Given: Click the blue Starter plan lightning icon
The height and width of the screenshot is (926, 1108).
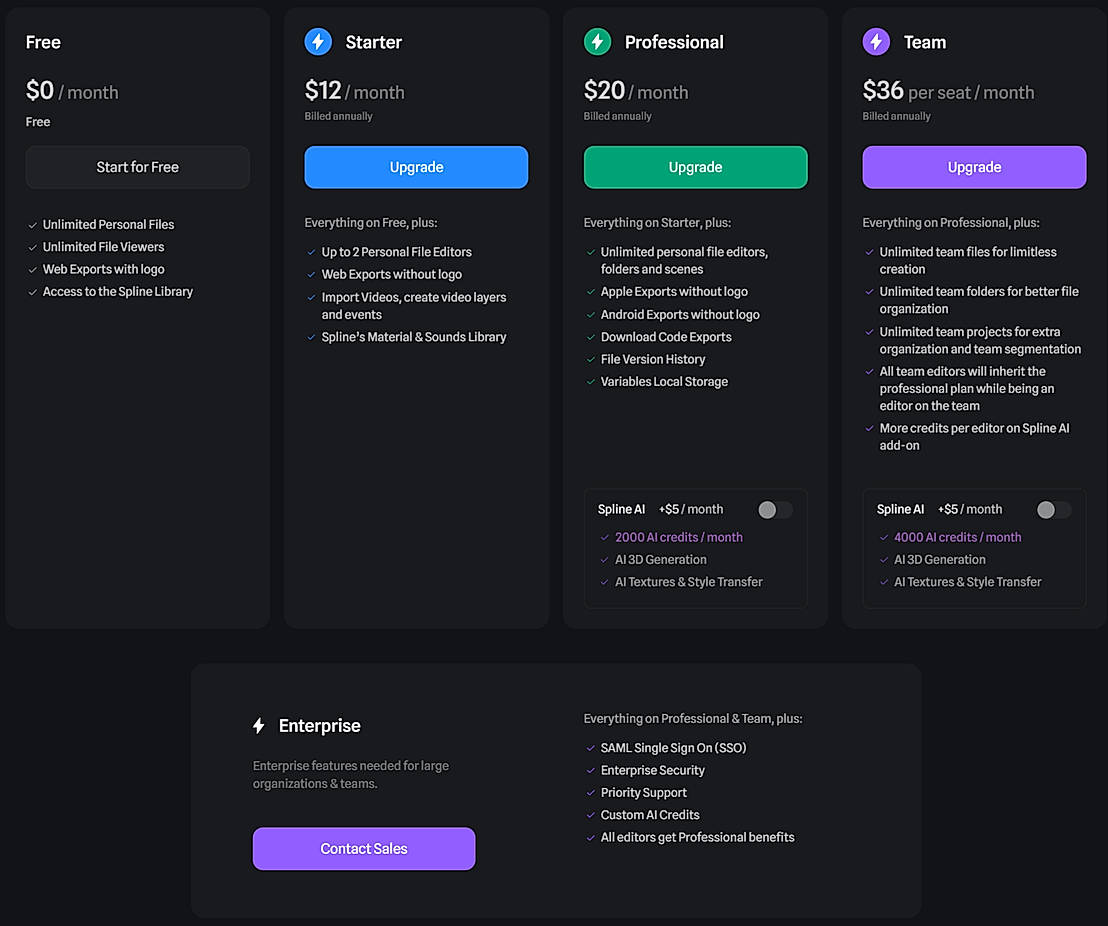Looking at the screenshot, I should [318, 42].
